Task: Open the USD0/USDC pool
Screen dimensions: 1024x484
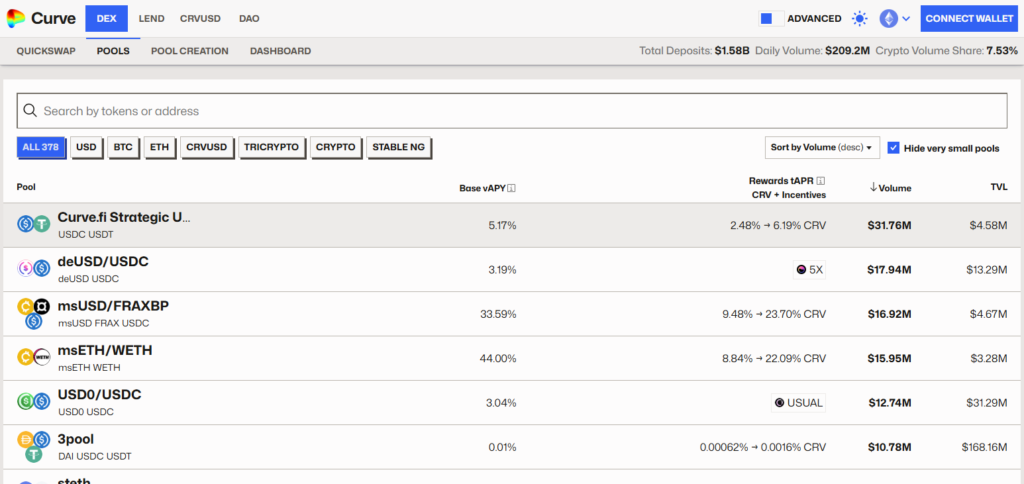Action: (100, 395)
